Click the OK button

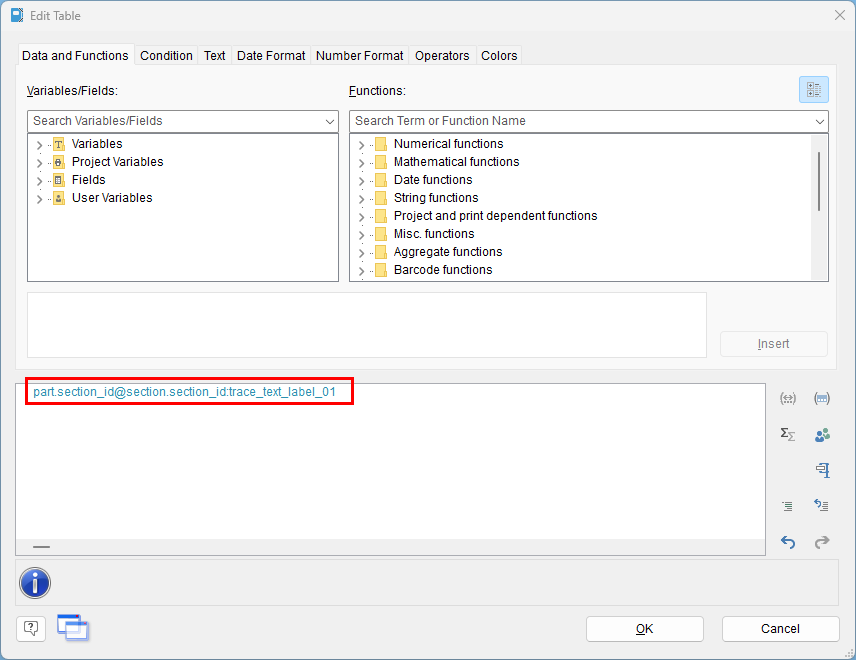[644, 628]
